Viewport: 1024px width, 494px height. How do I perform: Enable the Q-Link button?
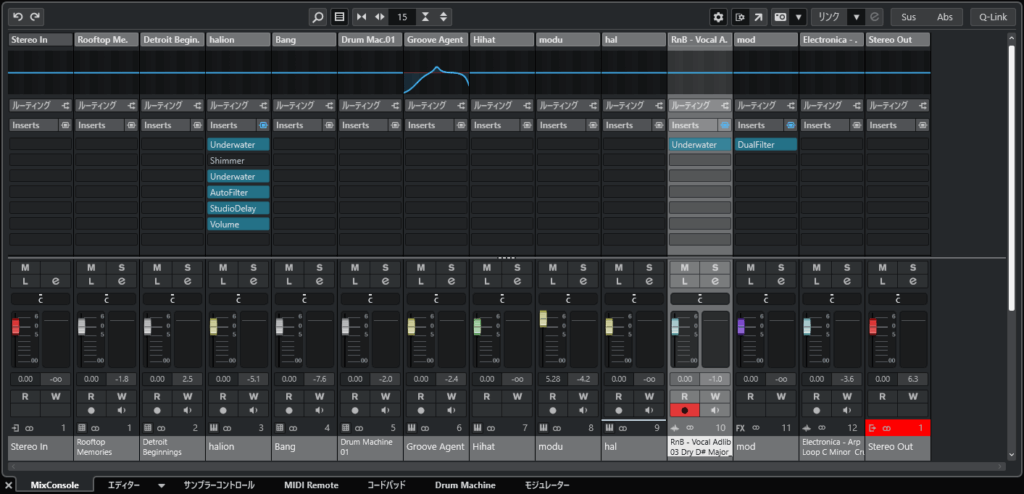993,17
